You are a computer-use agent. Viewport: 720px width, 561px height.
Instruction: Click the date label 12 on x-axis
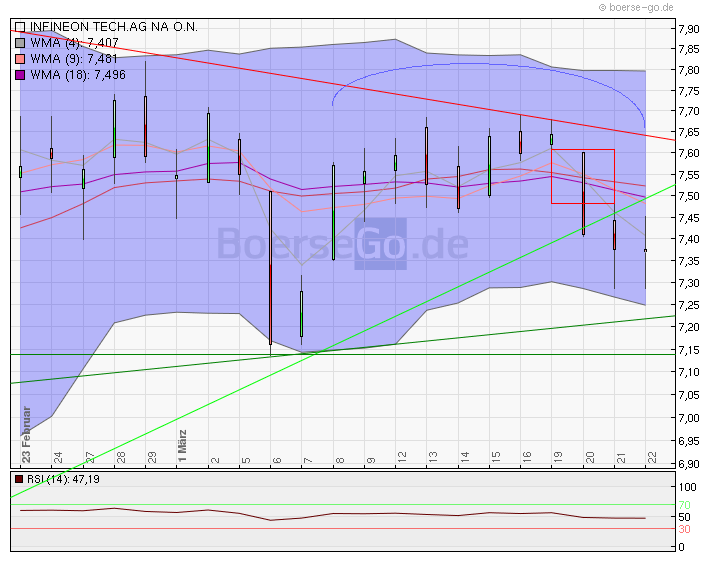(x=401, y=457)
